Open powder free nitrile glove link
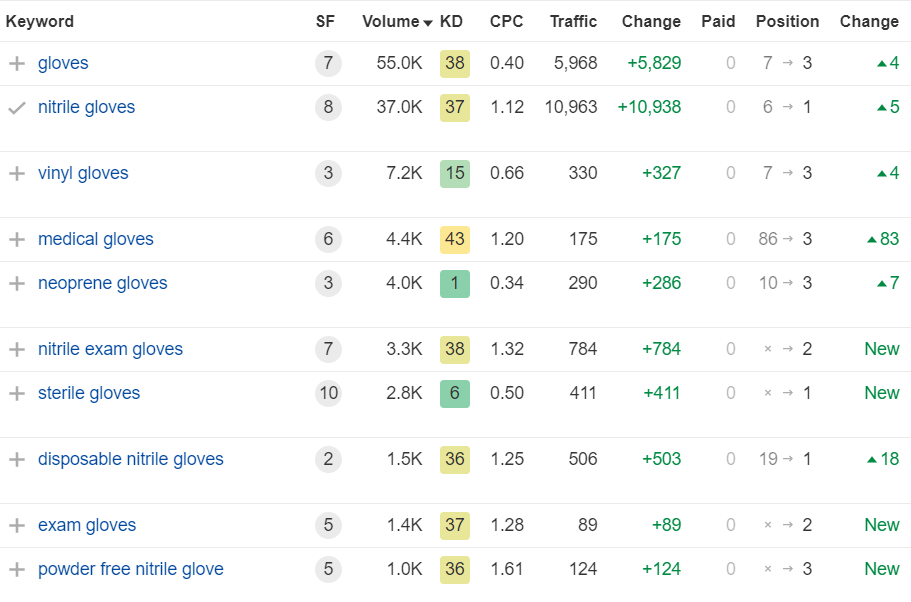Image resolution: width=911 pixels, height=602 pixels. [130, 570]
